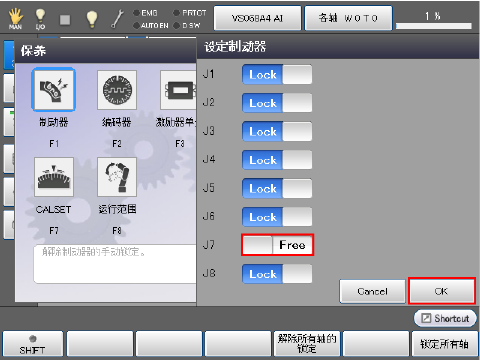Toggle the J2 brake Lock switch
Image resolution: width=480 pixels, height=360 pixels.
(x=277, y=103)
